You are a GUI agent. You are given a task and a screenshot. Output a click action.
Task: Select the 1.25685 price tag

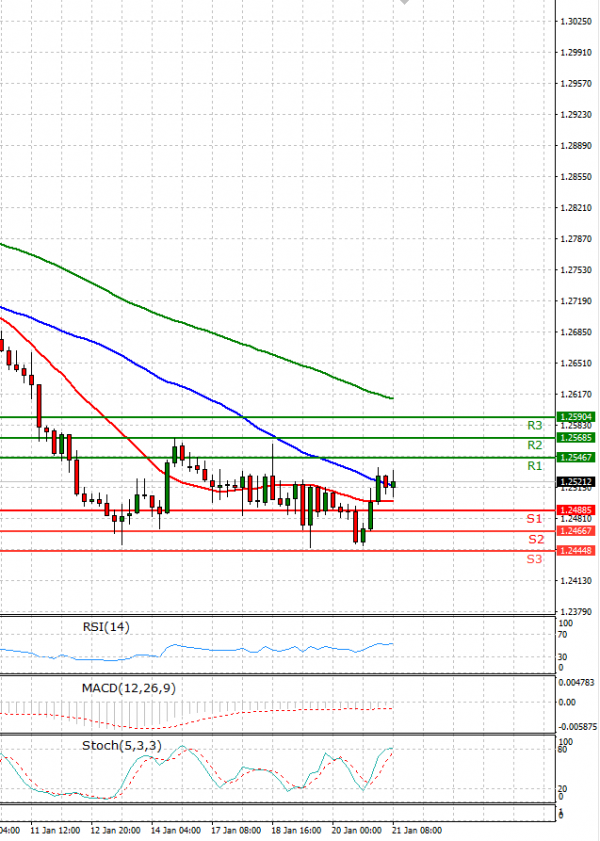(576, 438)
